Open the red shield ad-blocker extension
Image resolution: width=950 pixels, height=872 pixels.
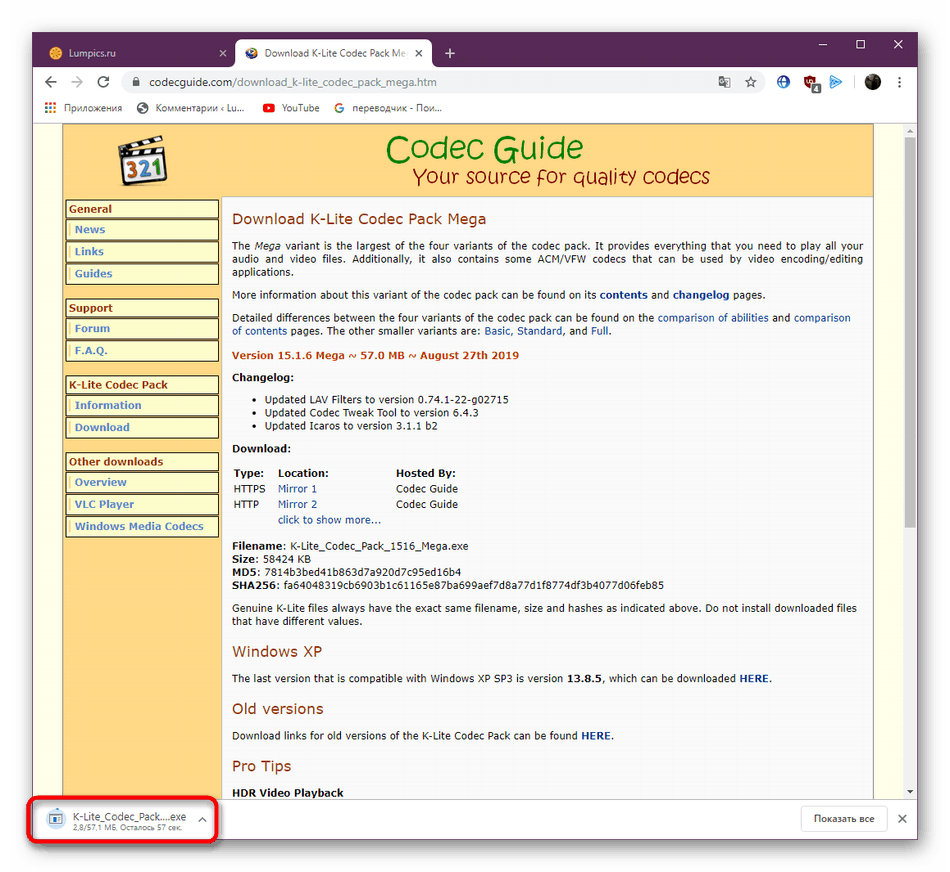click(811, 82)
